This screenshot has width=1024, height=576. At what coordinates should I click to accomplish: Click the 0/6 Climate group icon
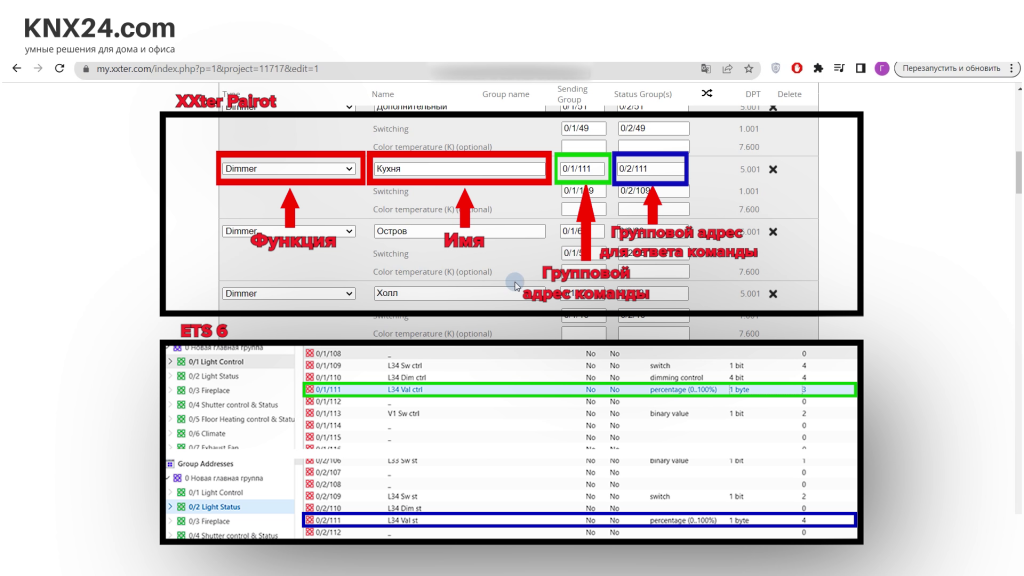click(182, 433)
